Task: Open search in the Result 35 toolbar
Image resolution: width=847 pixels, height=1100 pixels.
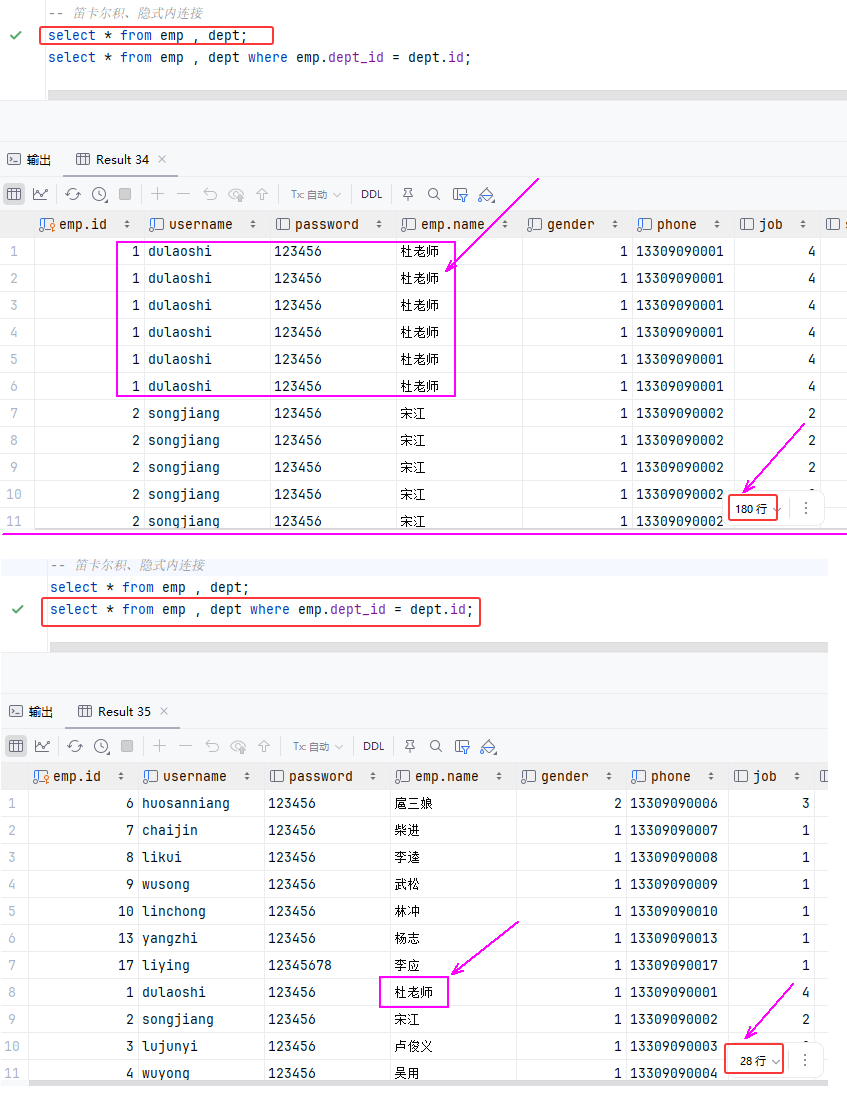Action: coord(436,746)
